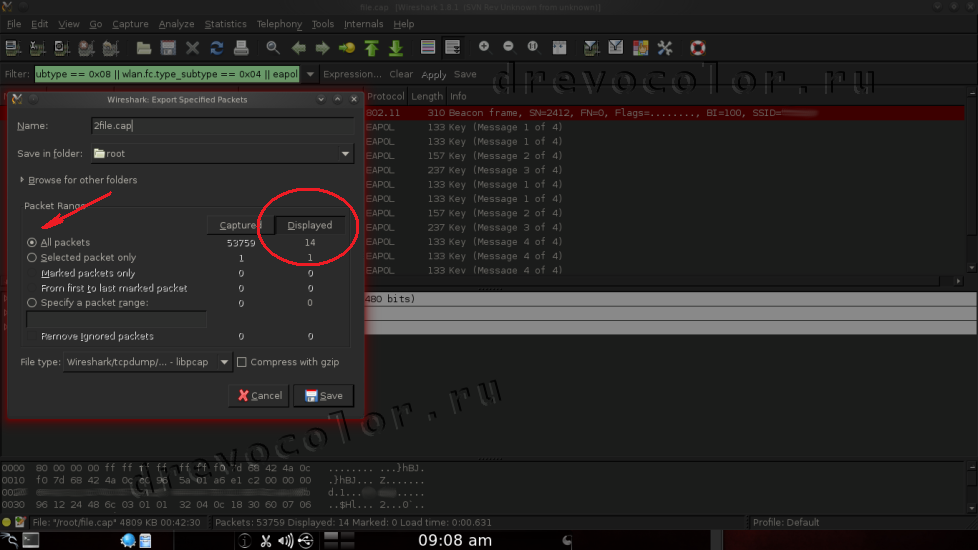Jump to first packet icon
978x550 pixels.
pos(372,47)
